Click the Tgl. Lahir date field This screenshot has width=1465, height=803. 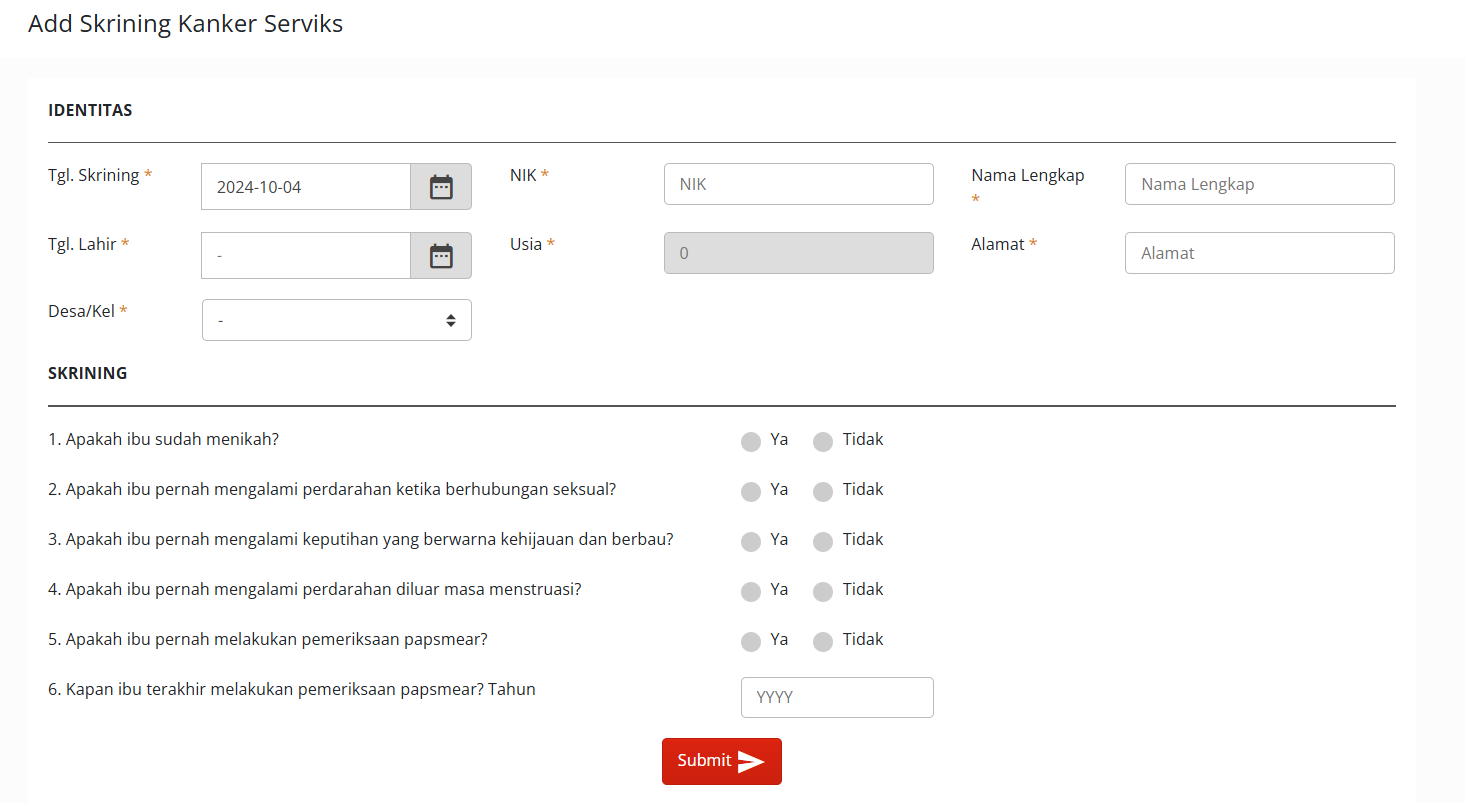[x=306, y=256]
